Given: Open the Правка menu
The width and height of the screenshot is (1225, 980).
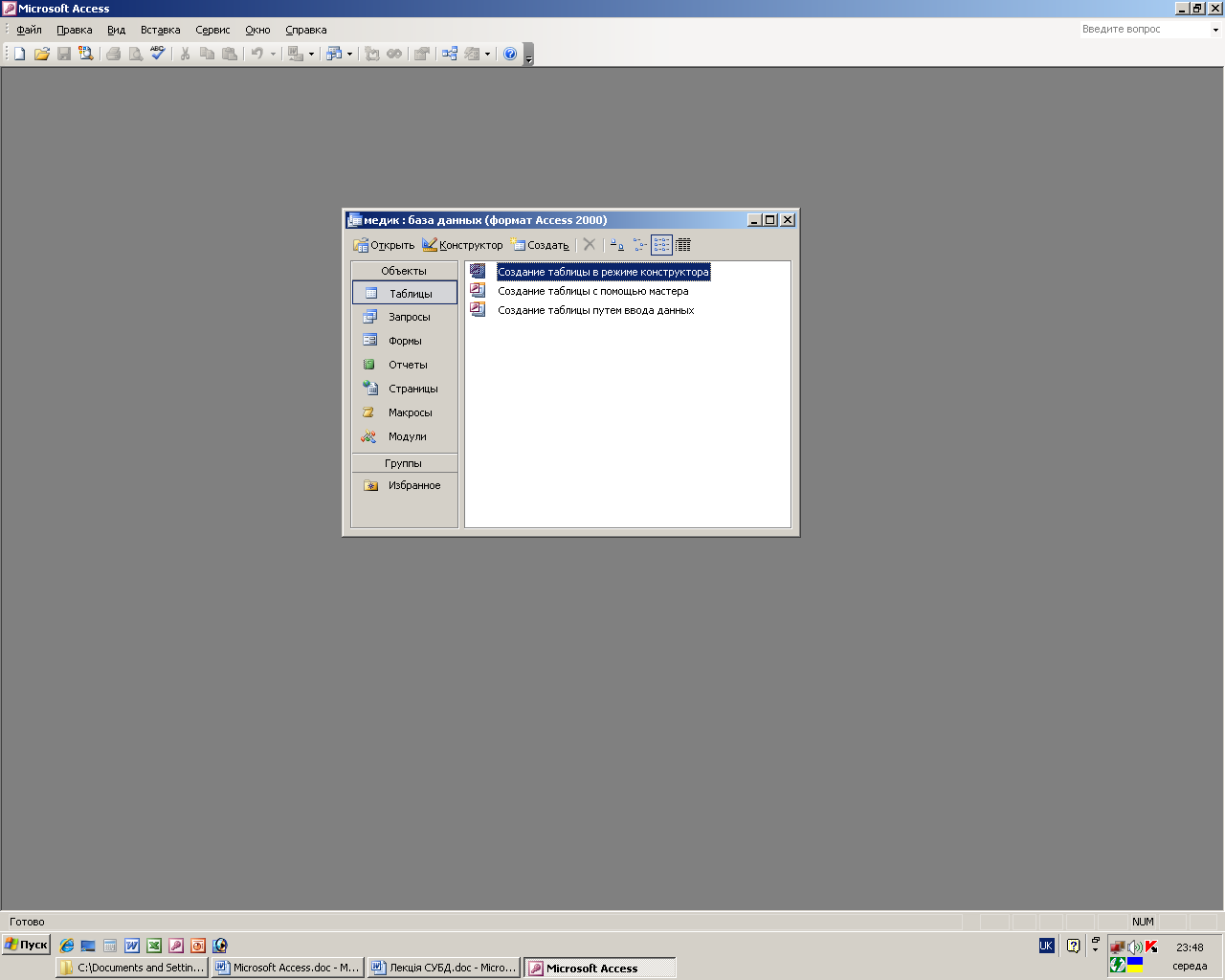Looking at the screenshot, I should [x=75, y=30].
